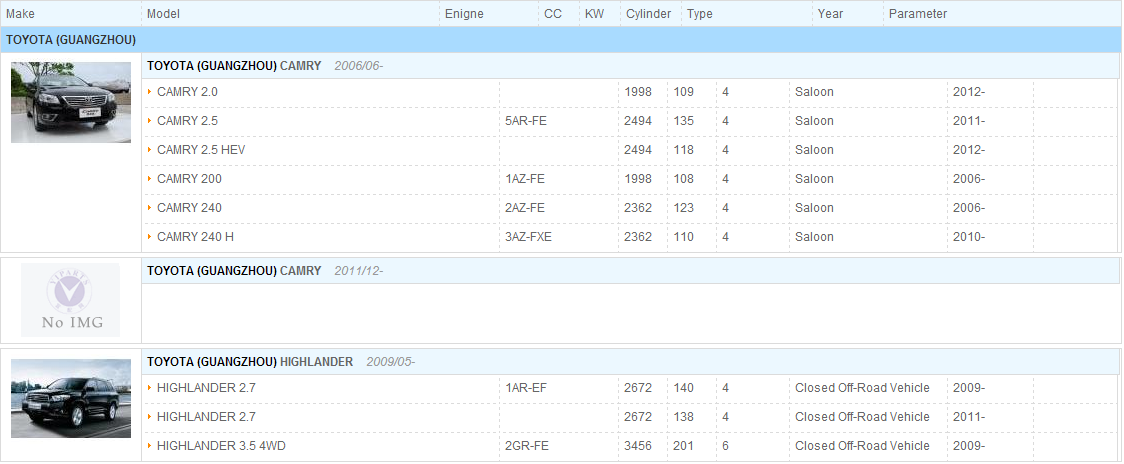The image size is (1124, 464).
Task: Click the 118 KW value in CAMRY 2.5 HEV row
Action: coord(683,150)
